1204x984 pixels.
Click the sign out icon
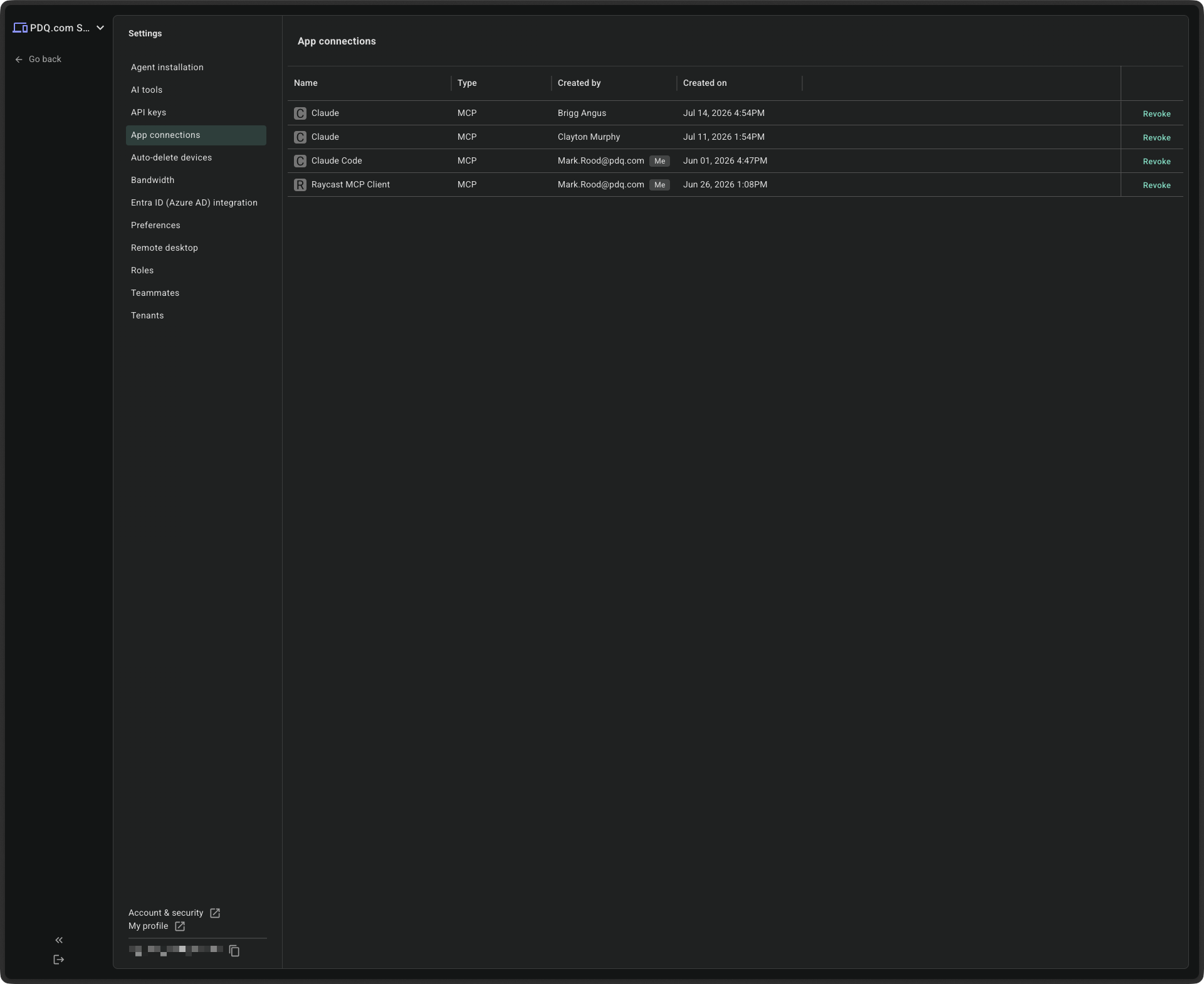click(x=59, y=960)
